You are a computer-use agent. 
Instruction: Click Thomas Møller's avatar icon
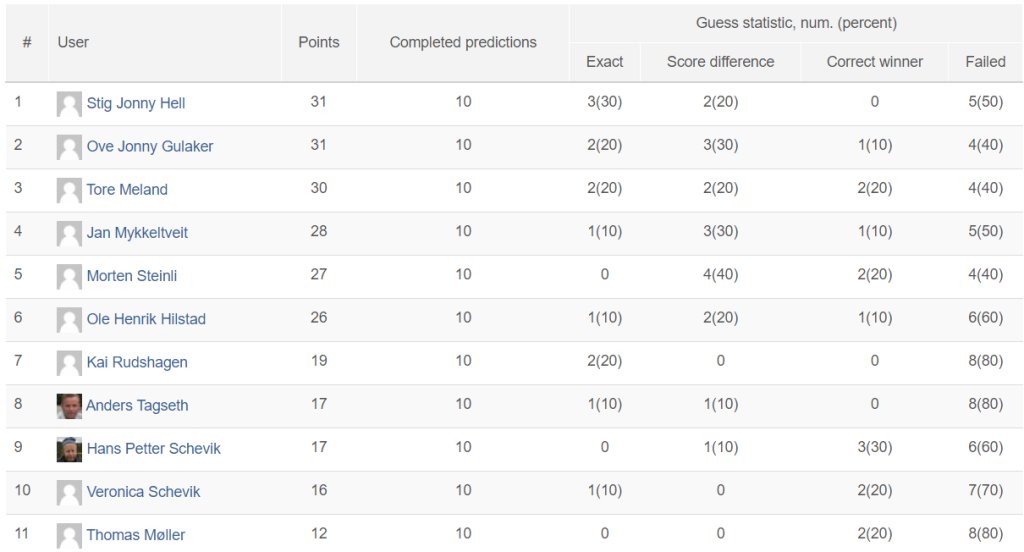point(69,536)
